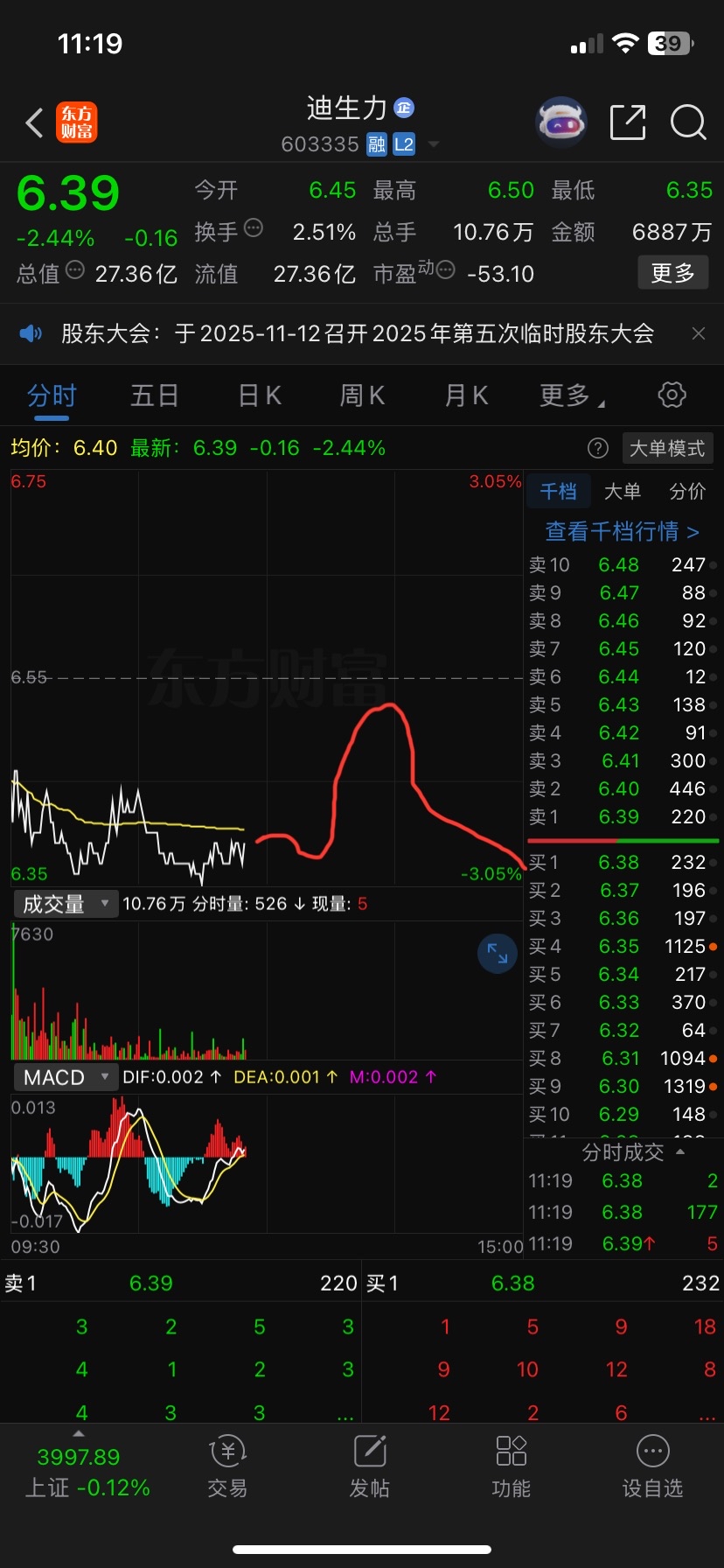Tap the 换手 info icon

click(x=254, y=228)
